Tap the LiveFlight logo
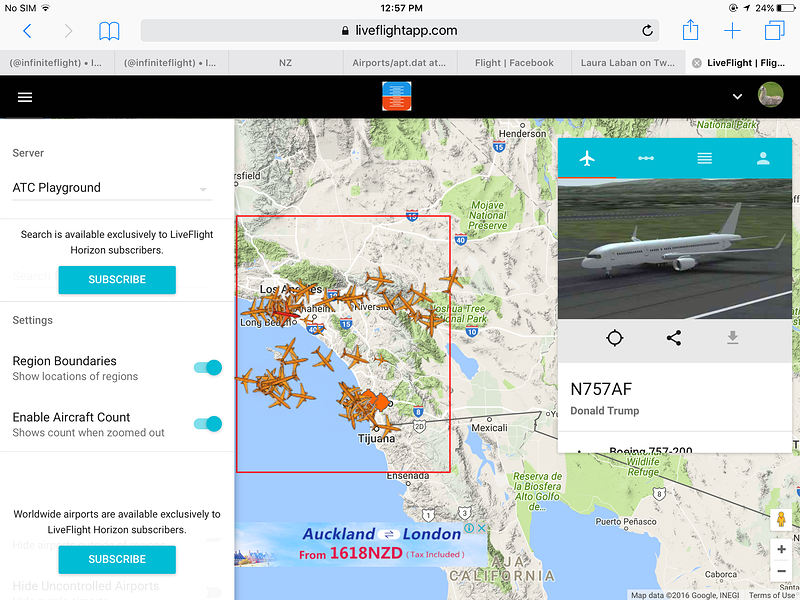This screenshot has width=800, height=600. (x=396, y=96)
